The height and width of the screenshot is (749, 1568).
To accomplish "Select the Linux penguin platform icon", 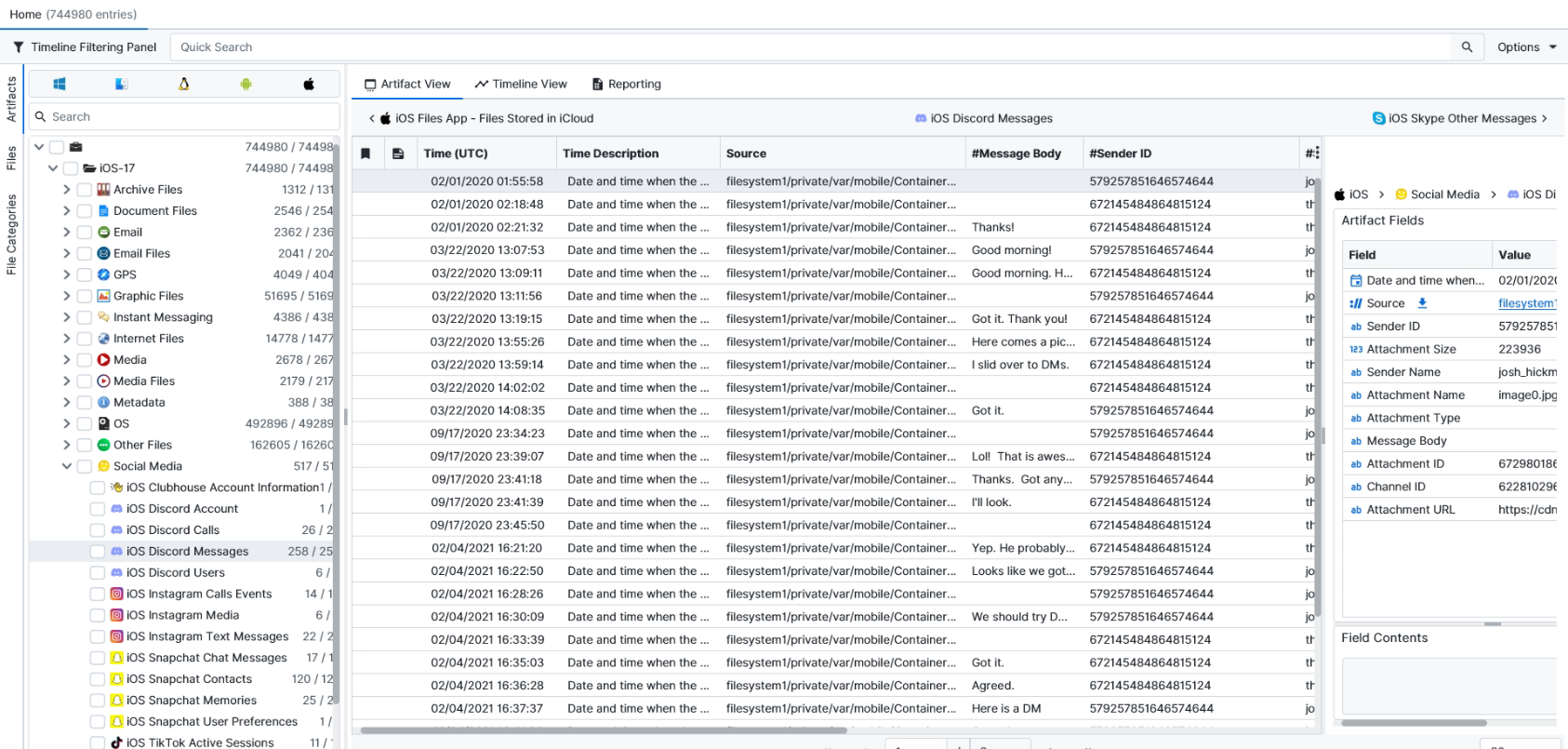I will click(x=184, y=84).
